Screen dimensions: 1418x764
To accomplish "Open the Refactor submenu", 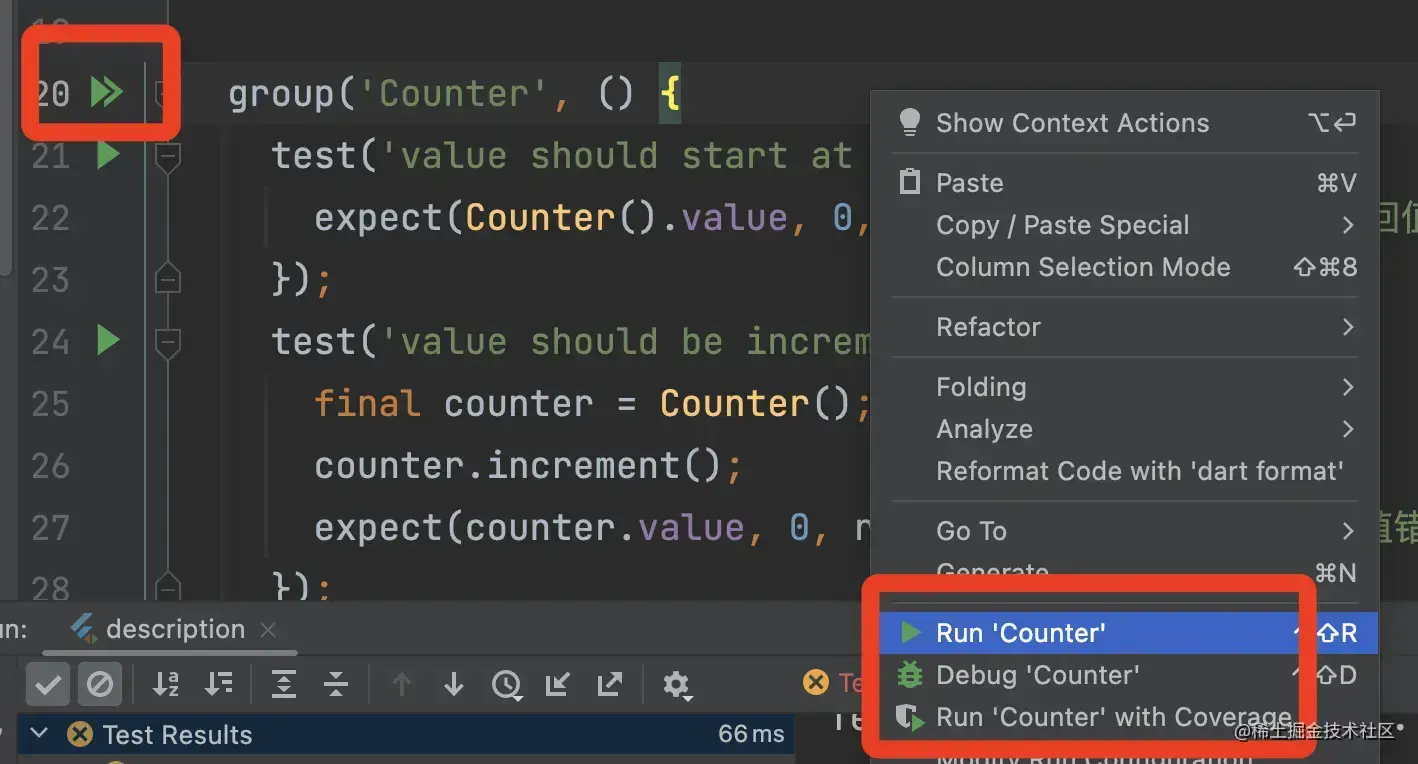I will click(1127, 327).
